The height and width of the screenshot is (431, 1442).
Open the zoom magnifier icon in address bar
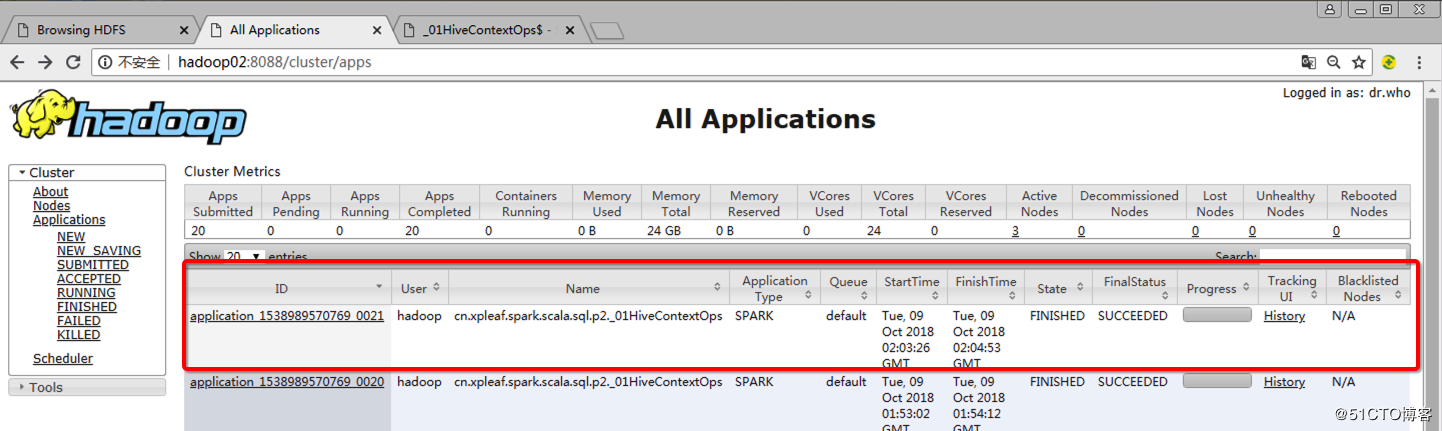(1333, 62)
